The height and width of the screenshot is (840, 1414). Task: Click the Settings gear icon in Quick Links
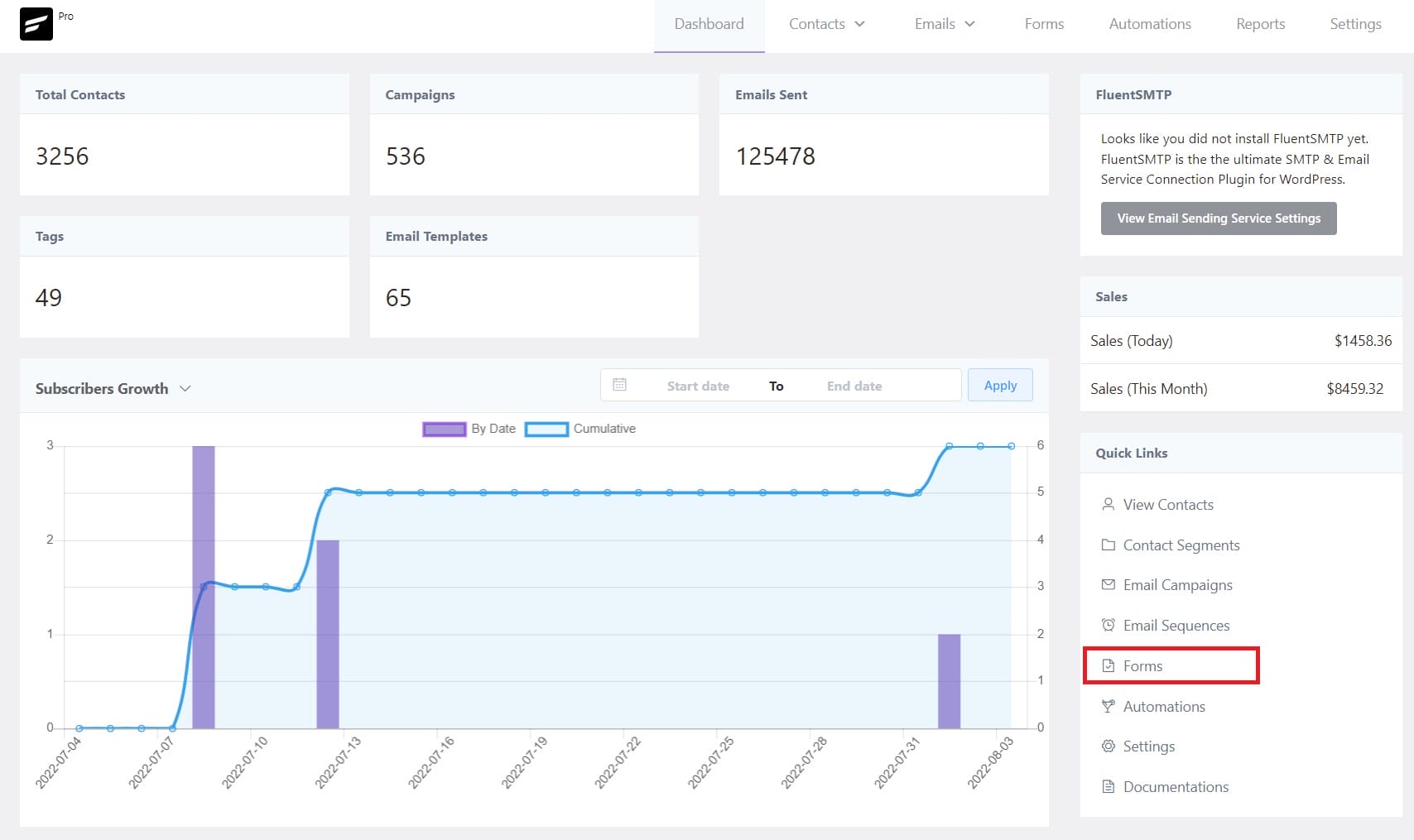click(x=1108, y=746)
